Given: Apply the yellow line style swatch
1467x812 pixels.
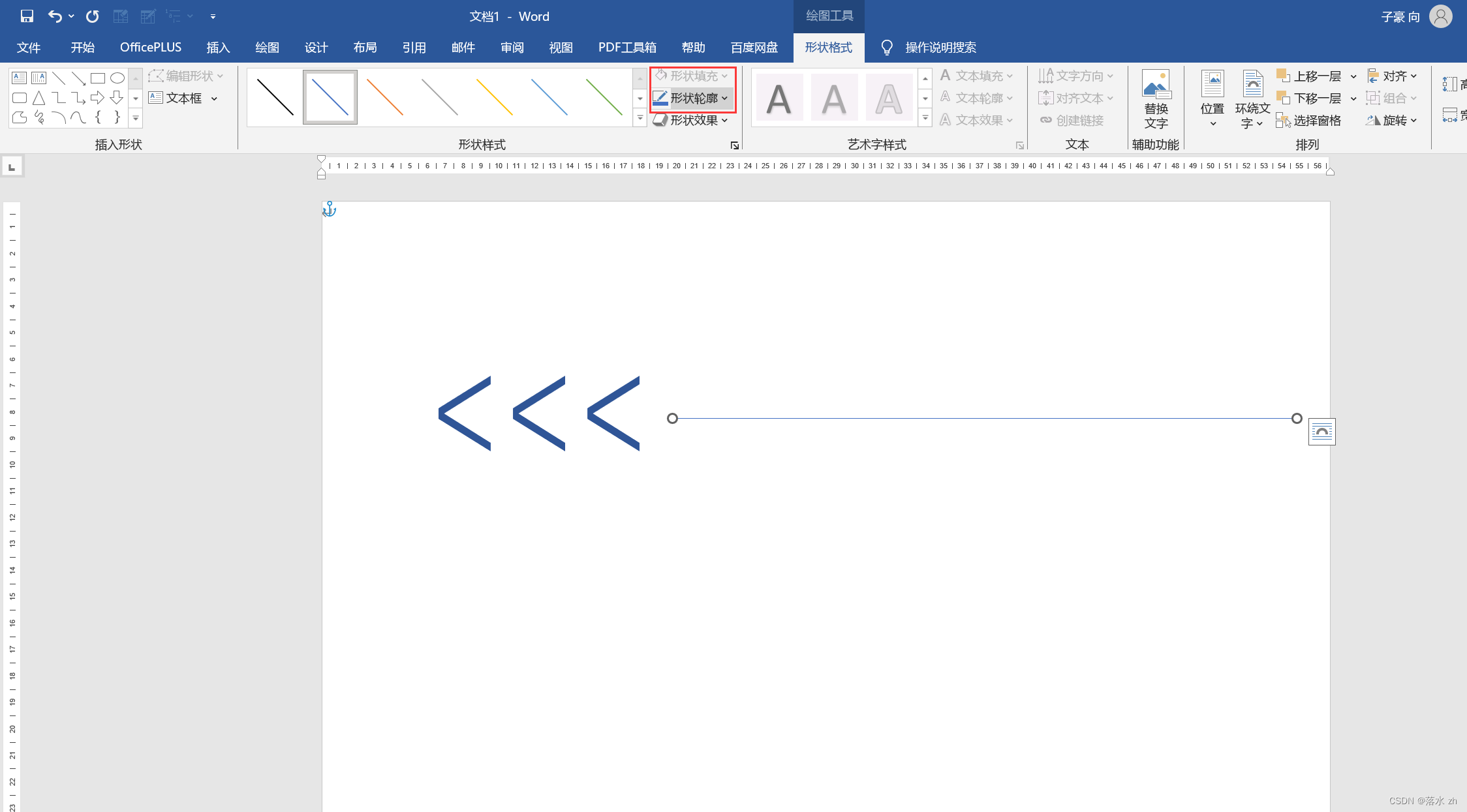Looking at the screenshot, I should (x=495, y=97).
